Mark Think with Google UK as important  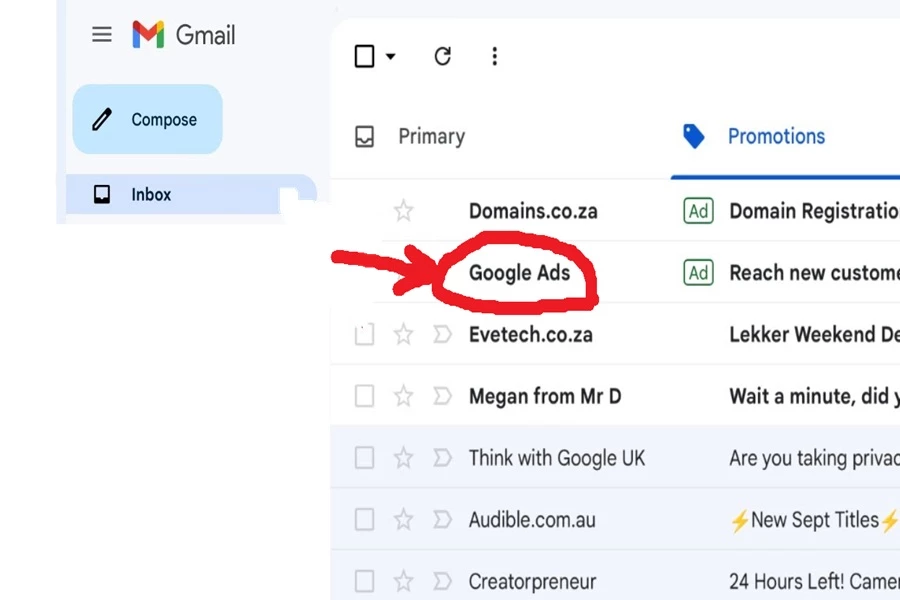click(442, 458)
